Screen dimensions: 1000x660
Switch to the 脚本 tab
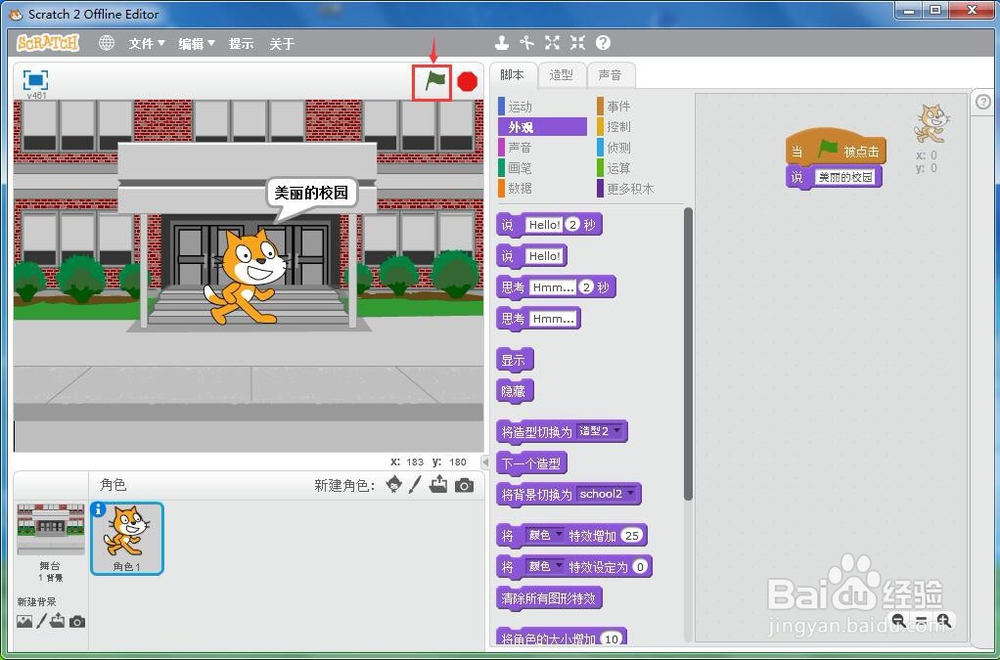(512, 75)
